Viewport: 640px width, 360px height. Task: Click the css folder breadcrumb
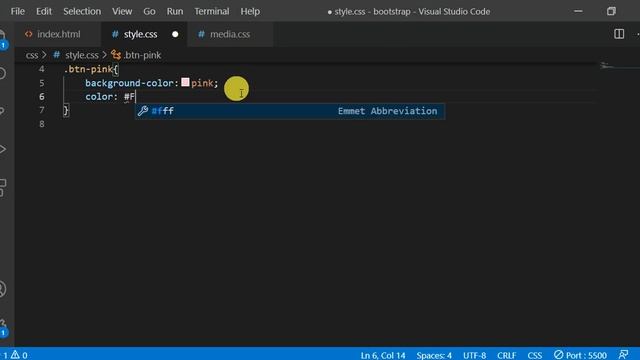coord(32,55)
